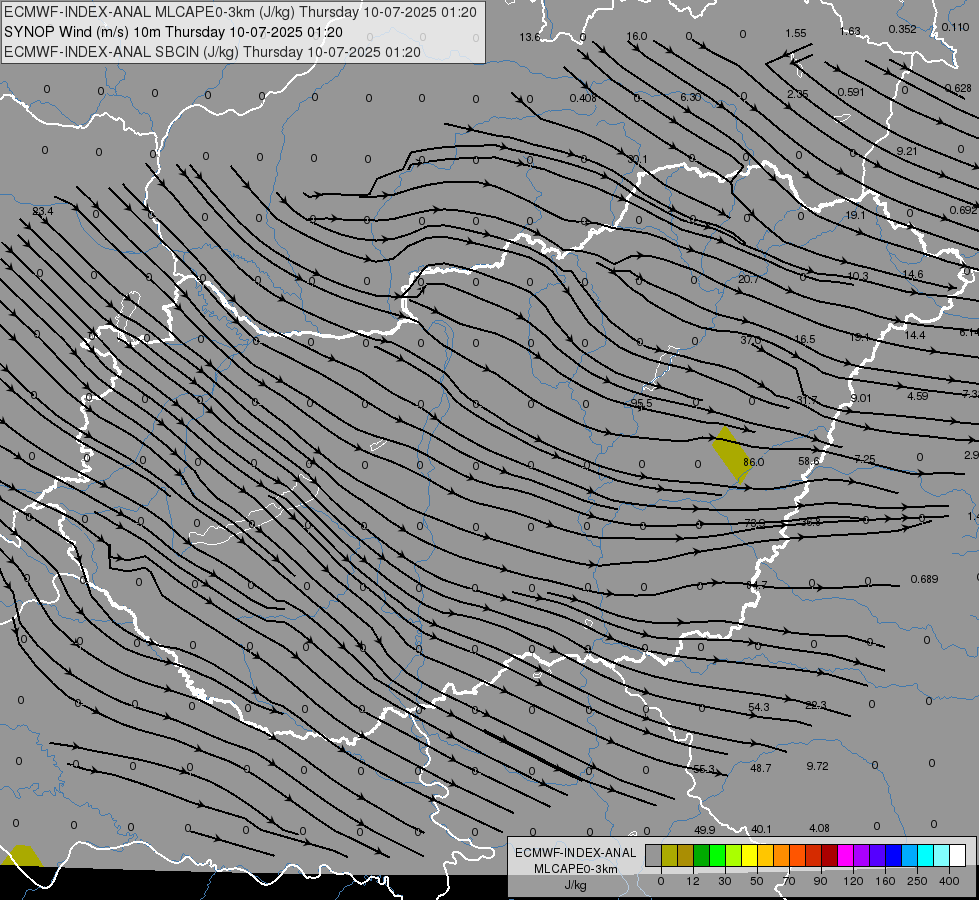Click the 30.1 value on the map
The image size is (979, 900).
[637, 159]
